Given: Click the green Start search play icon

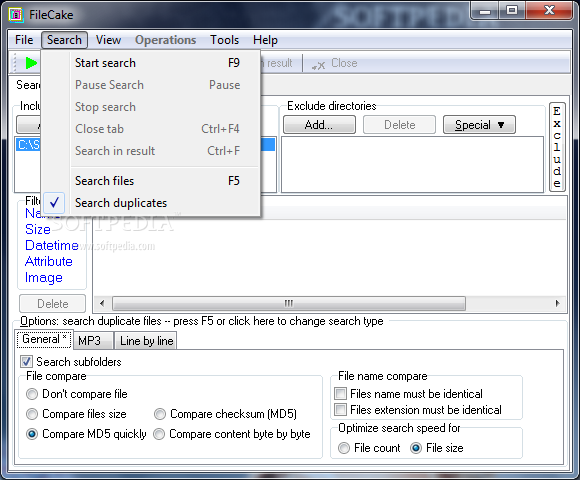Looking at the screenshot, I should click(x=31, y=63).
